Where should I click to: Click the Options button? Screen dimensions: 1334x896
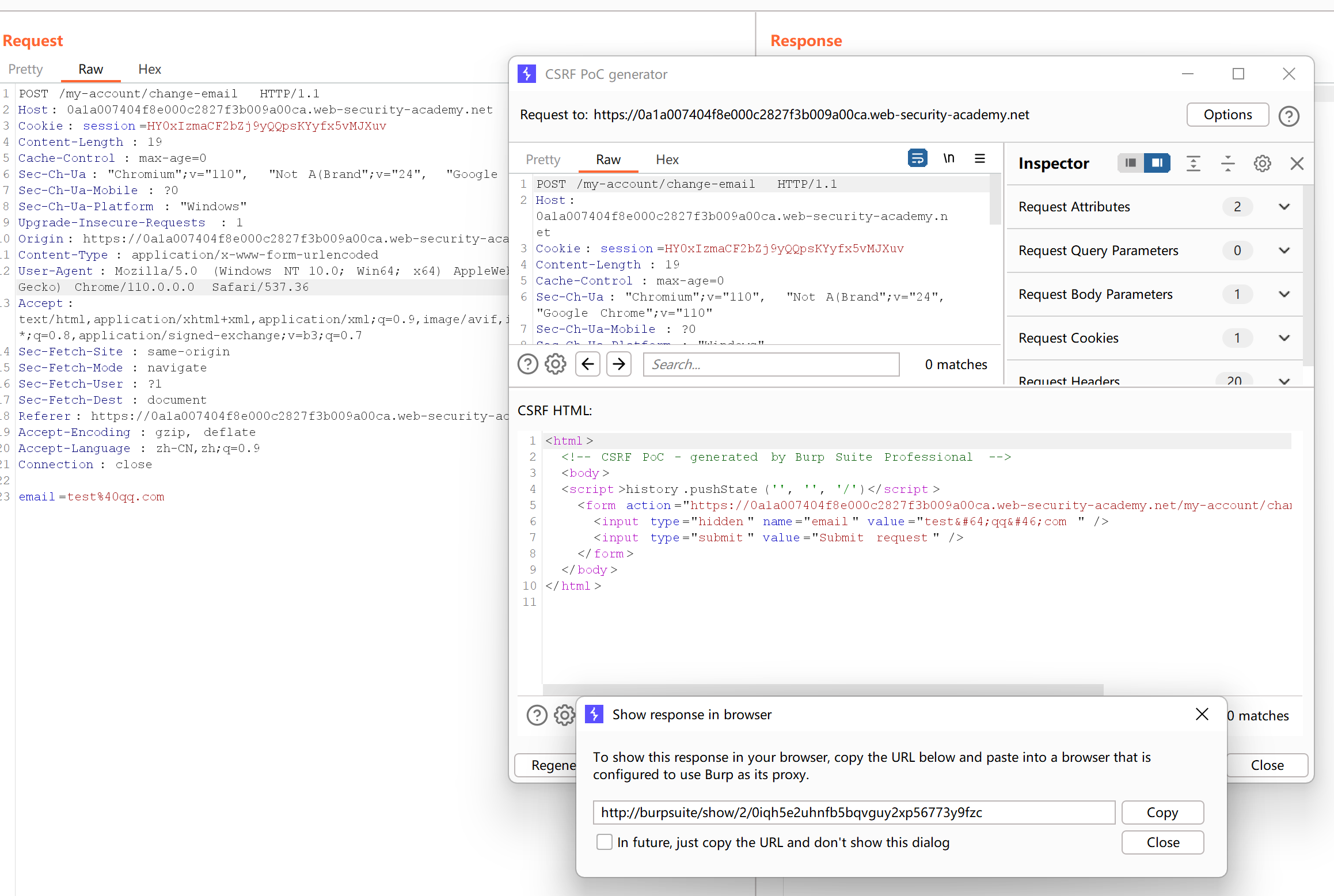pos(1227,115)
